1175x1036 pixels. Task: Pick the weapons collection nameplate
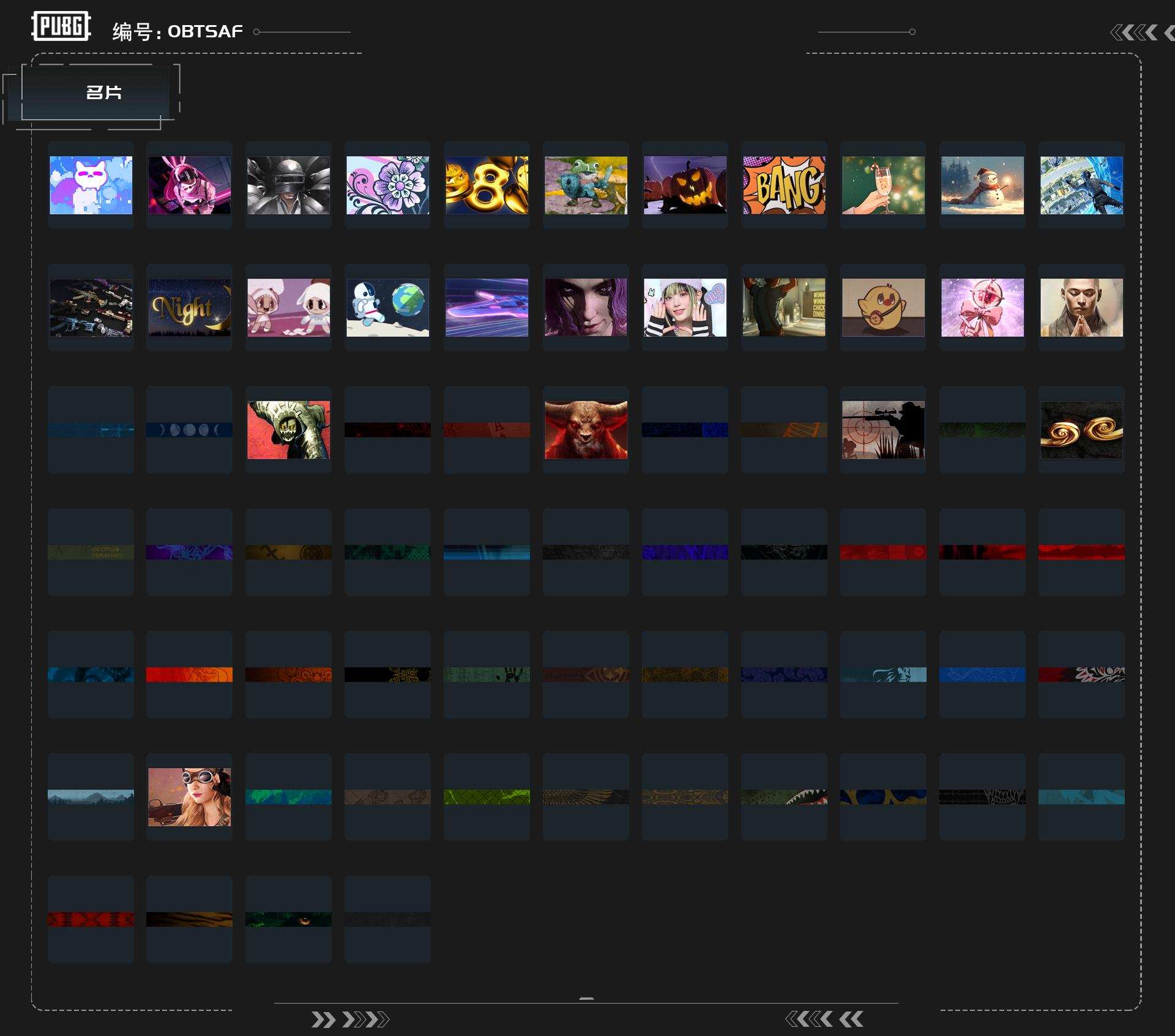91,308
